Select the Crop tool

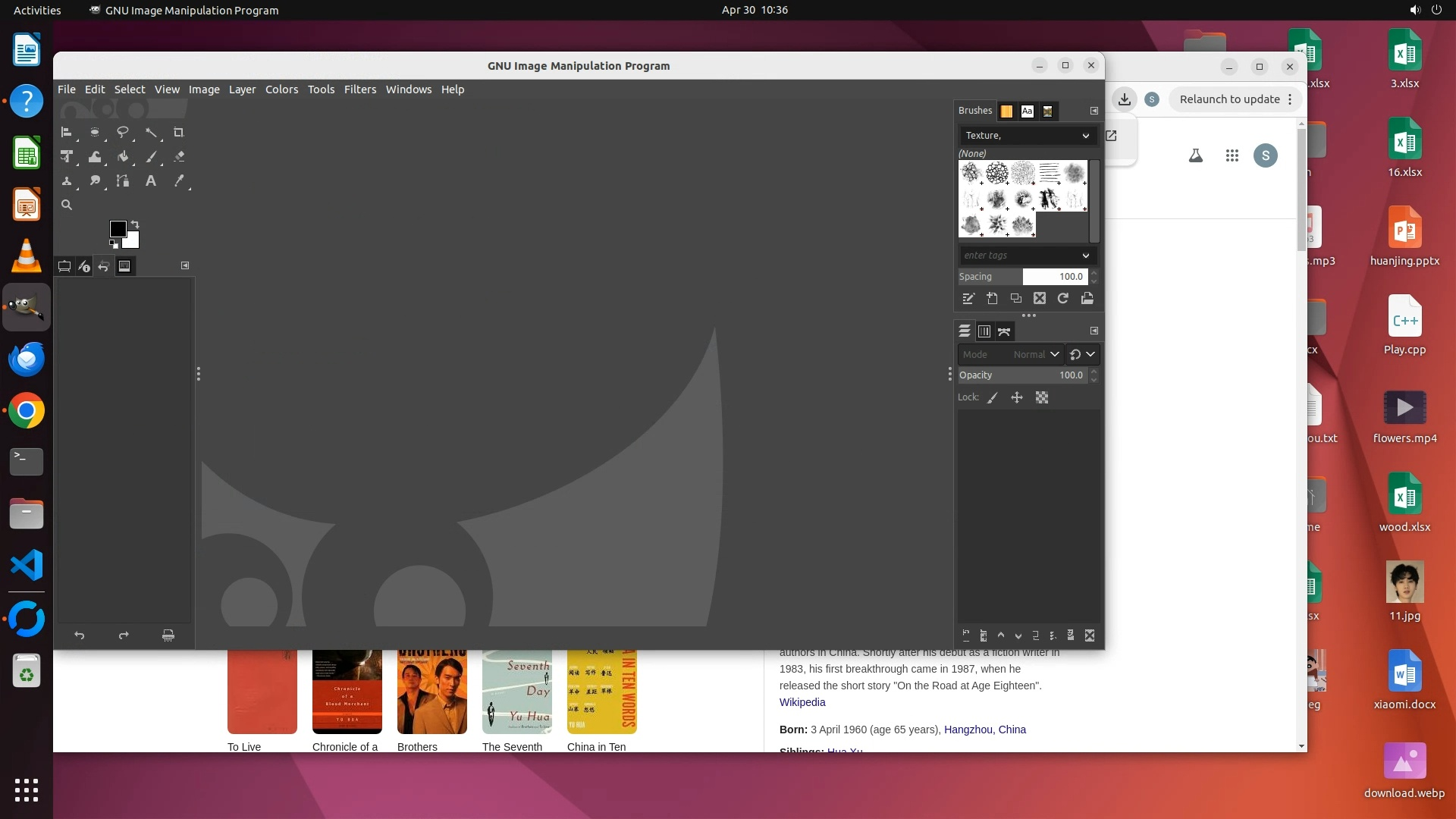[x=179, y=133]
